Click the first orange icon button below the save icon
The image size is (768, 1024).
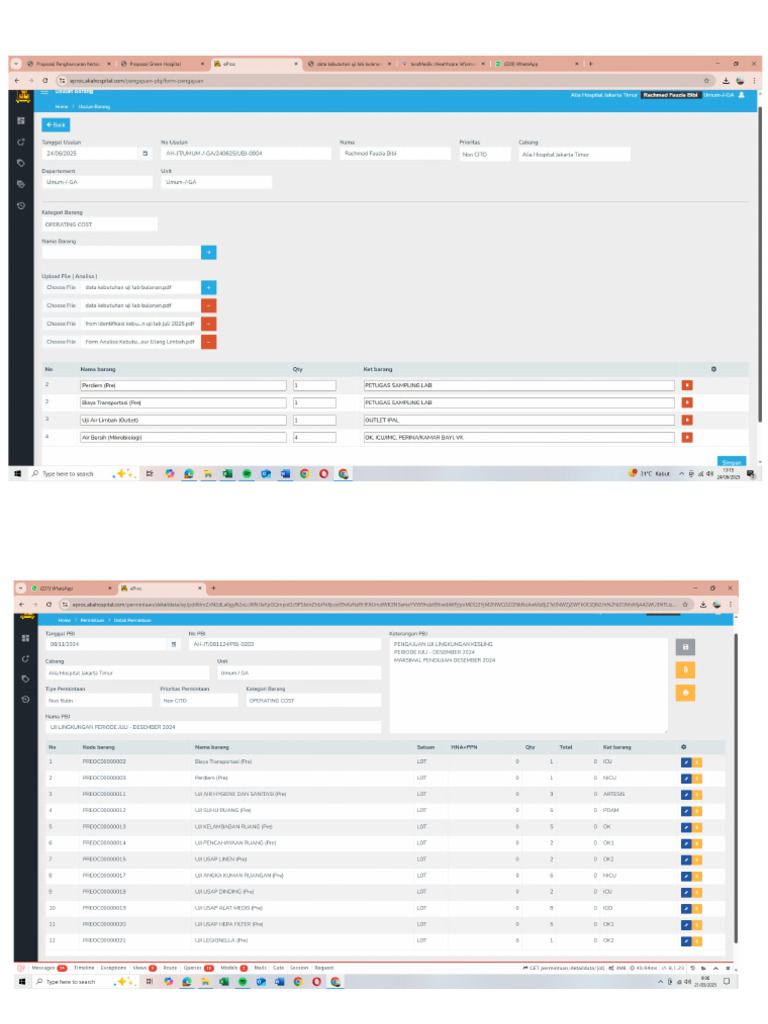(685, 669)
